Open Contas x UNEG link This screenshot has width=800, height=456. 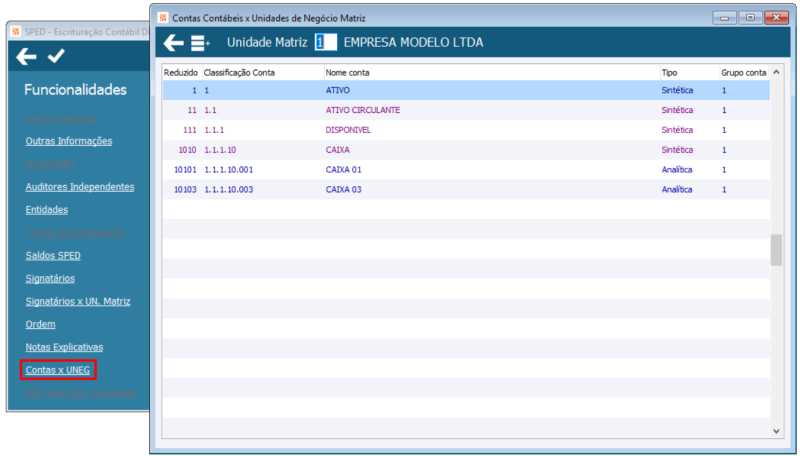[x=58, y=370]
